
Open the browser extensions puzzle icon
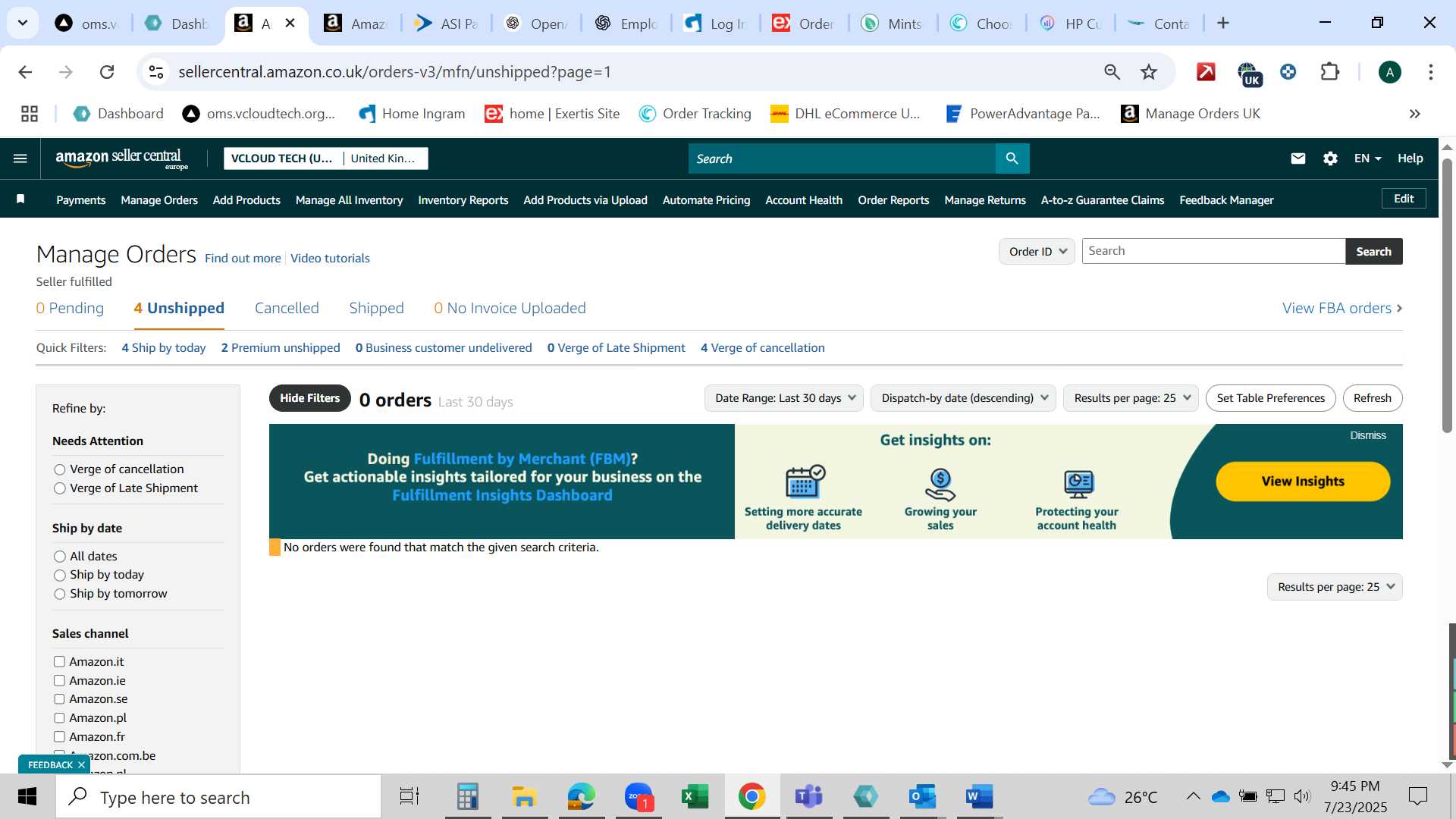pyautogui.click(x=1329, y=72)
